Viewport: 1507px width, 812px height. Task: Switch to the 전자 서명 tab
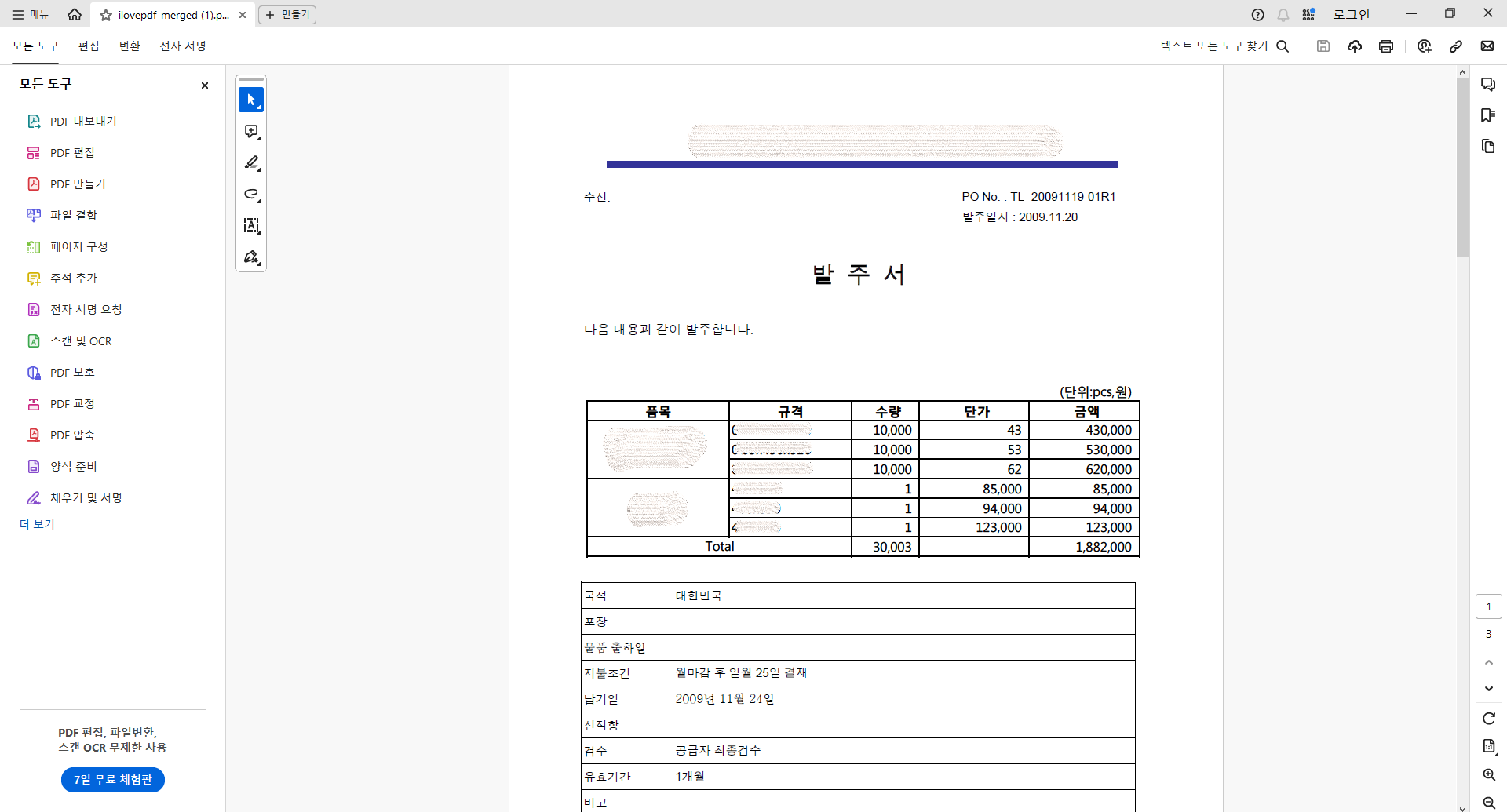181,46
